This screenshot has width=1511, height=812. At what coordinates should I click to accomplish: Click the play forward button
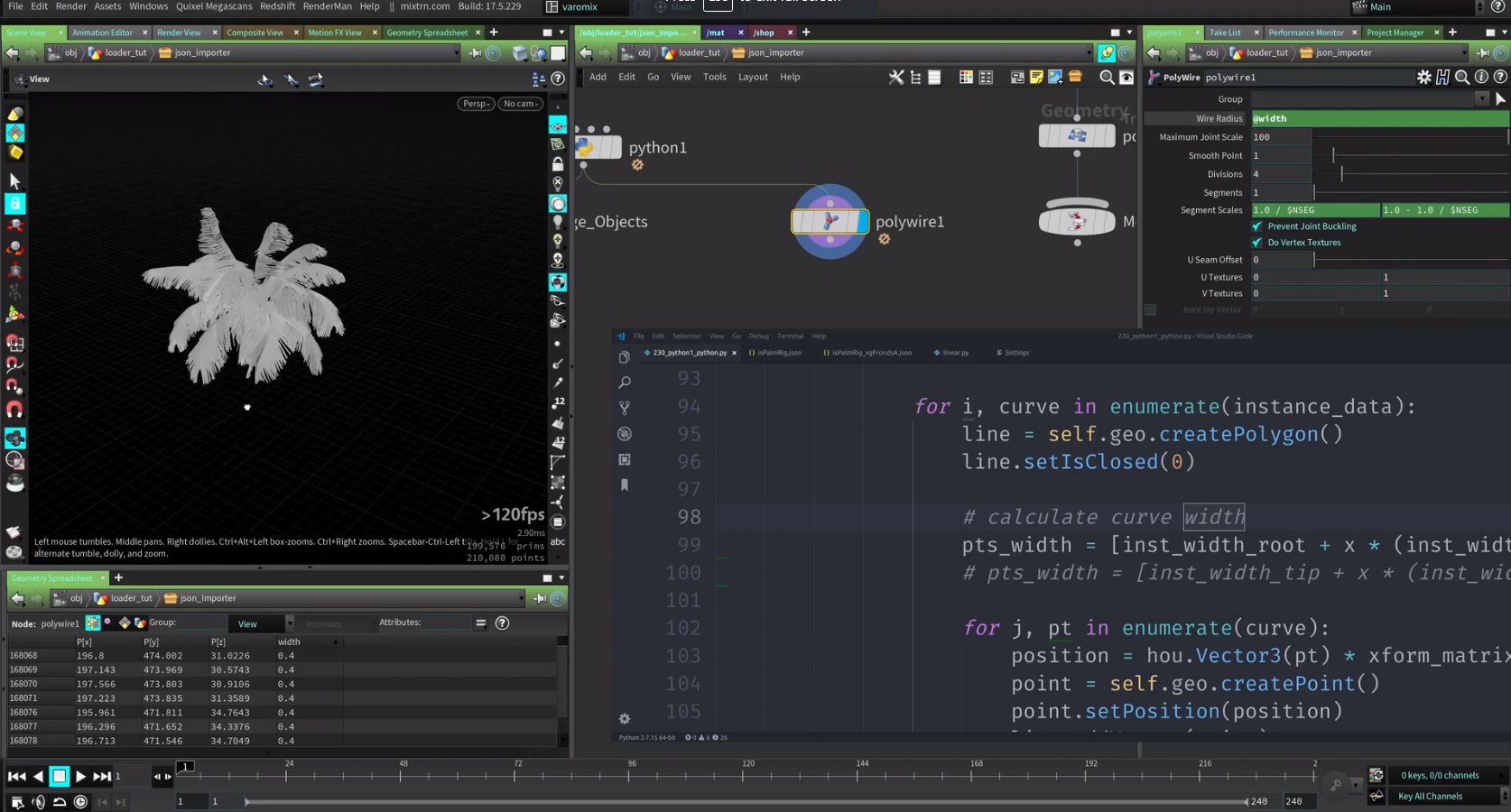coord(80,776)
